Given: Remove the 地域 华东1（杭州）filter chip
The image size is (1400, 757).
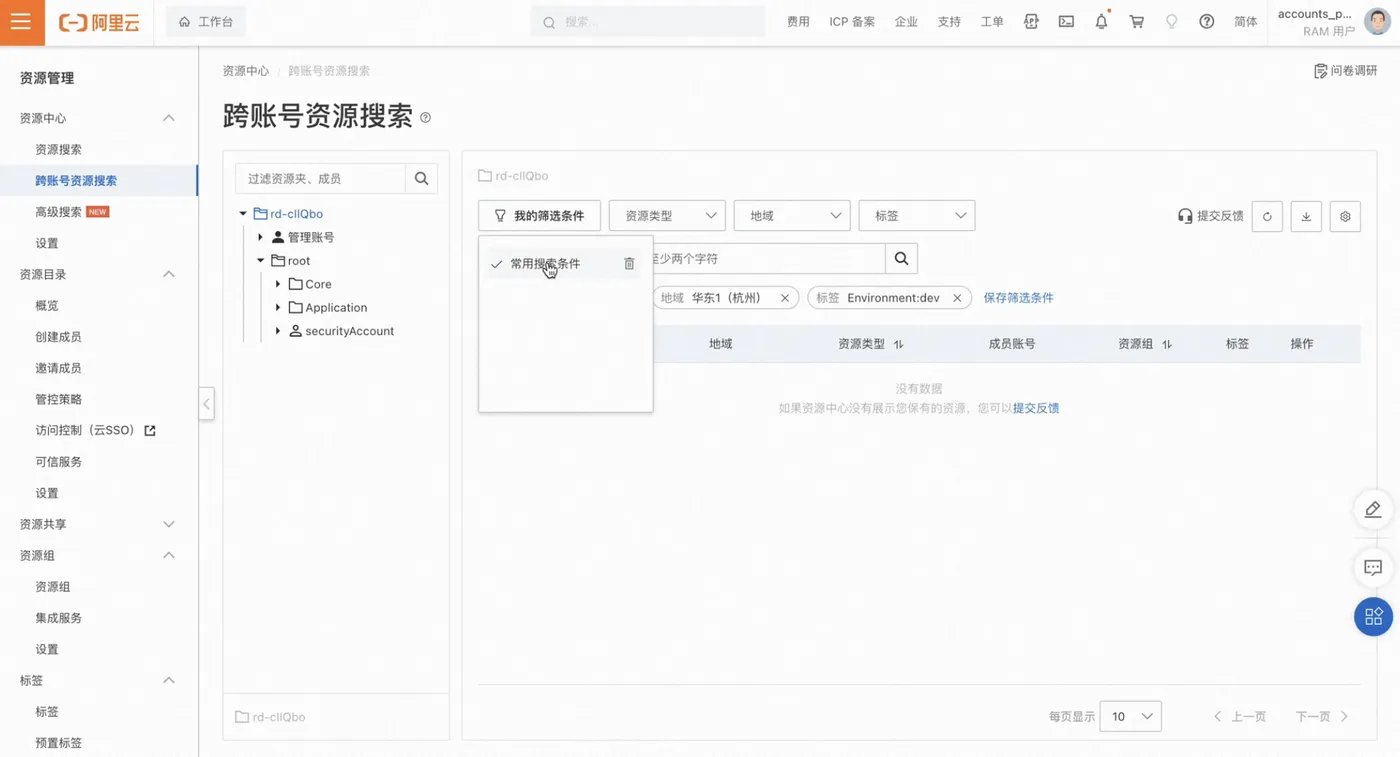Looking at the screenshot, I should tap(785, 298).
